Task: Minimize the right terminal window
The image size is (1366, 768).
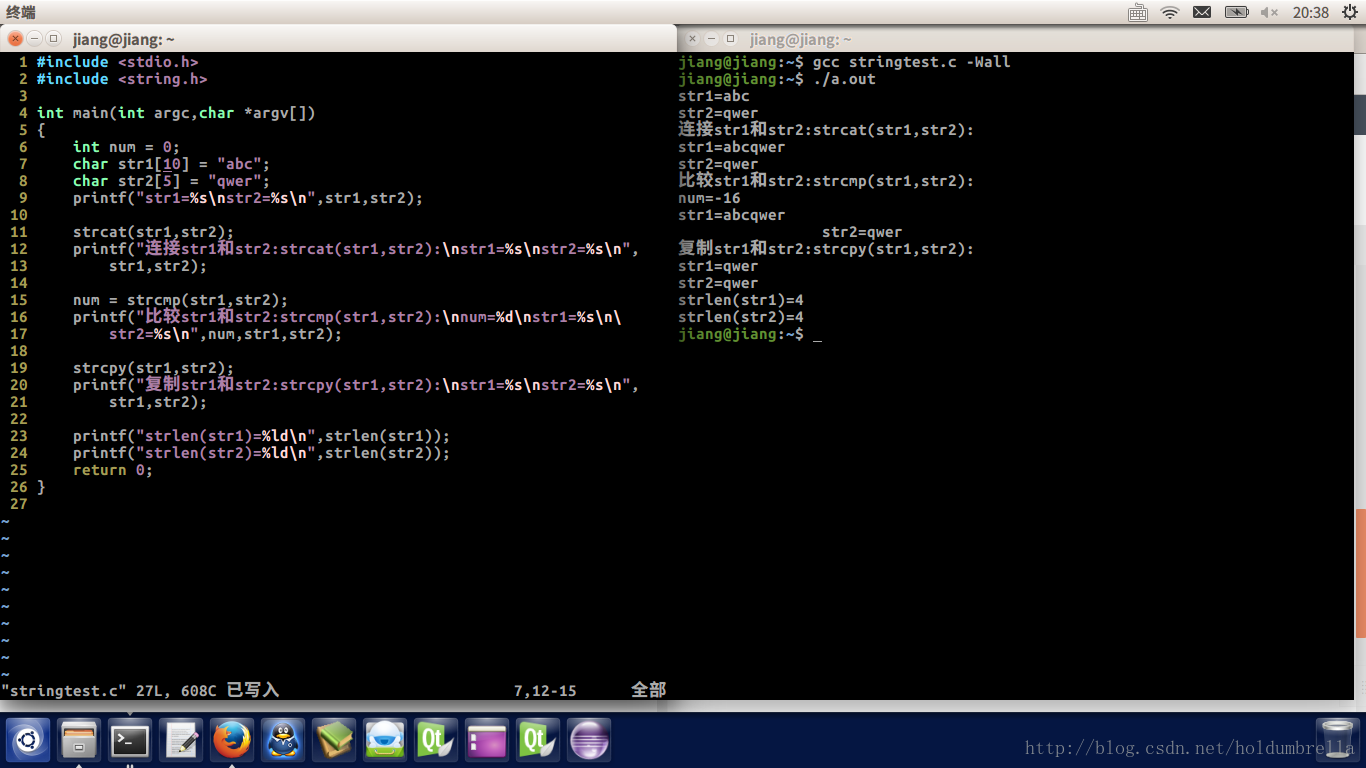Action: [711, 39]
